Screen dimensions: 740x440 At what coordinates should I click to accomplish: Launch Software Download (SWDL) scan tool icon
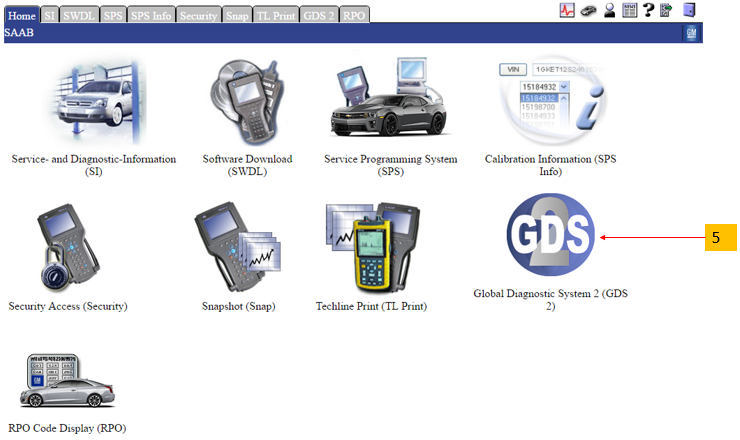tap(247, 100)
